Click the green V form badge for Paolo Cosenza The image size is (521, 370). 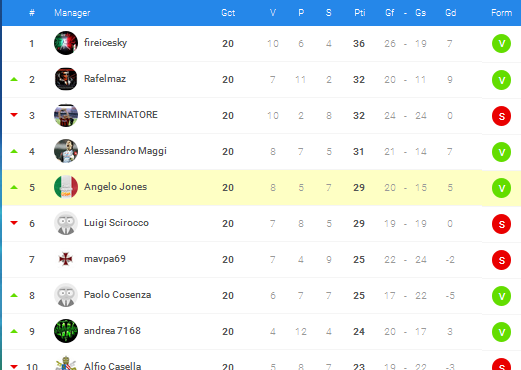(501, 296)
